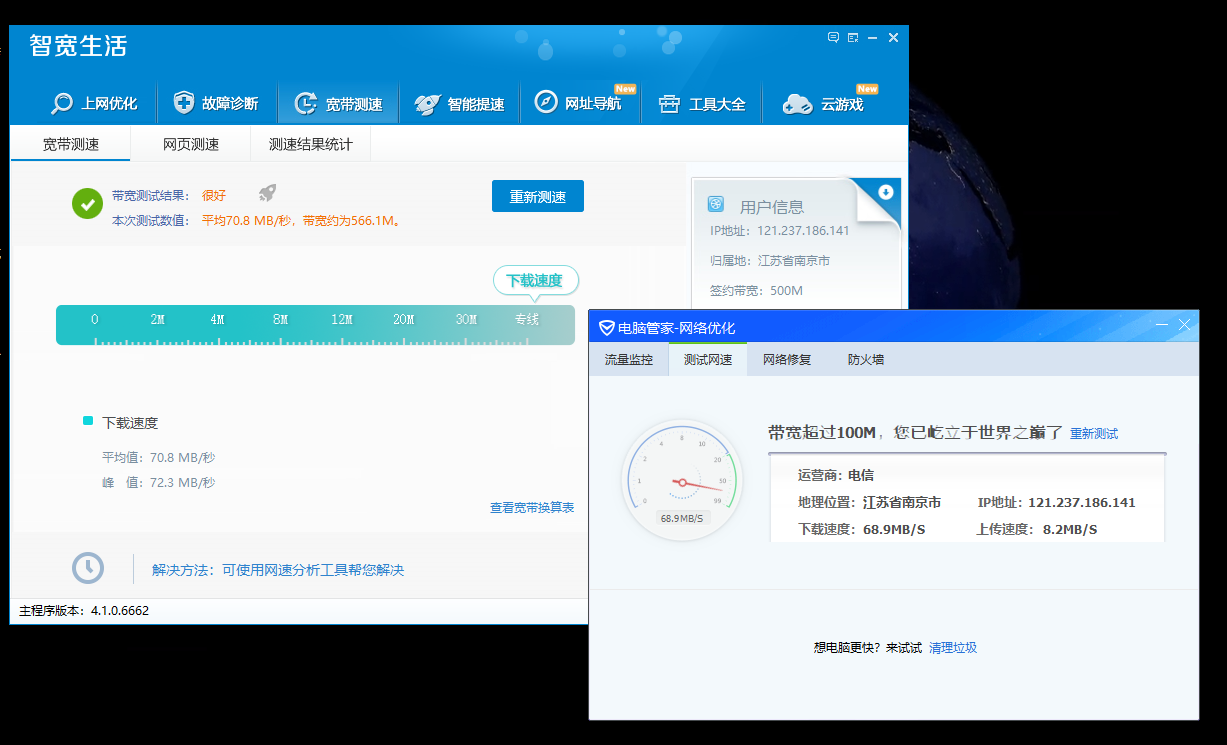Screen dimensions: 1227x745
Task: Select the 宽带测速 clock section
Action: [338, 103]
